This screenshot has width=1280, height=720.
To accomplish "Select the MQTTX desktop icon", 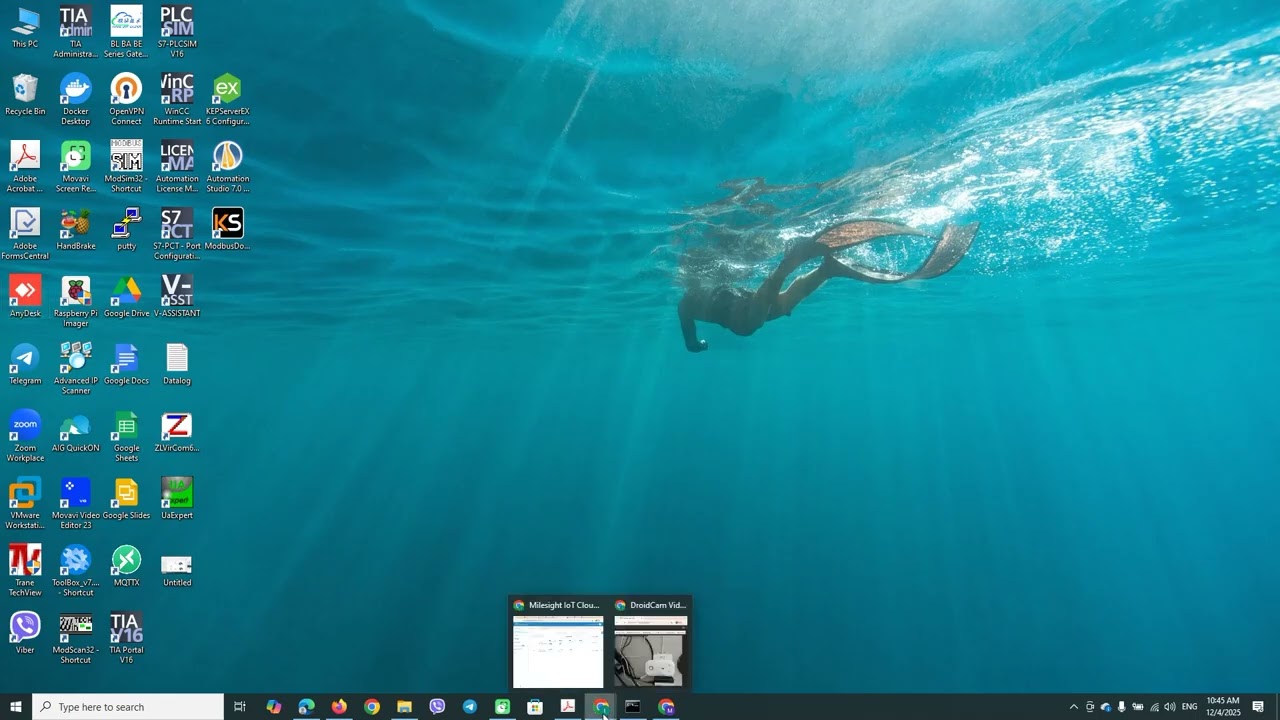I will coord(126,566).
